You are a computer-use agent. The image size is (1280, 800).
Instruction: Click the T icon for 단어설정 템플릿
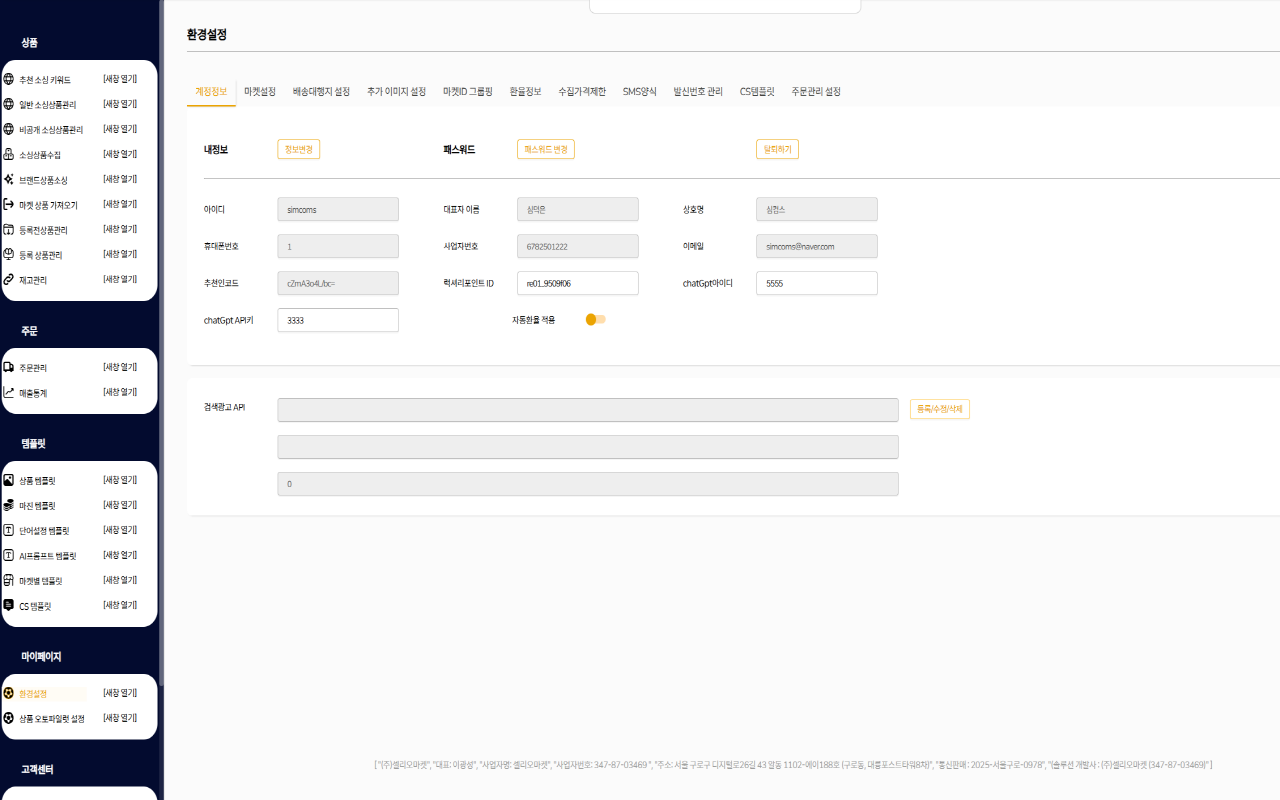(9, 530)
